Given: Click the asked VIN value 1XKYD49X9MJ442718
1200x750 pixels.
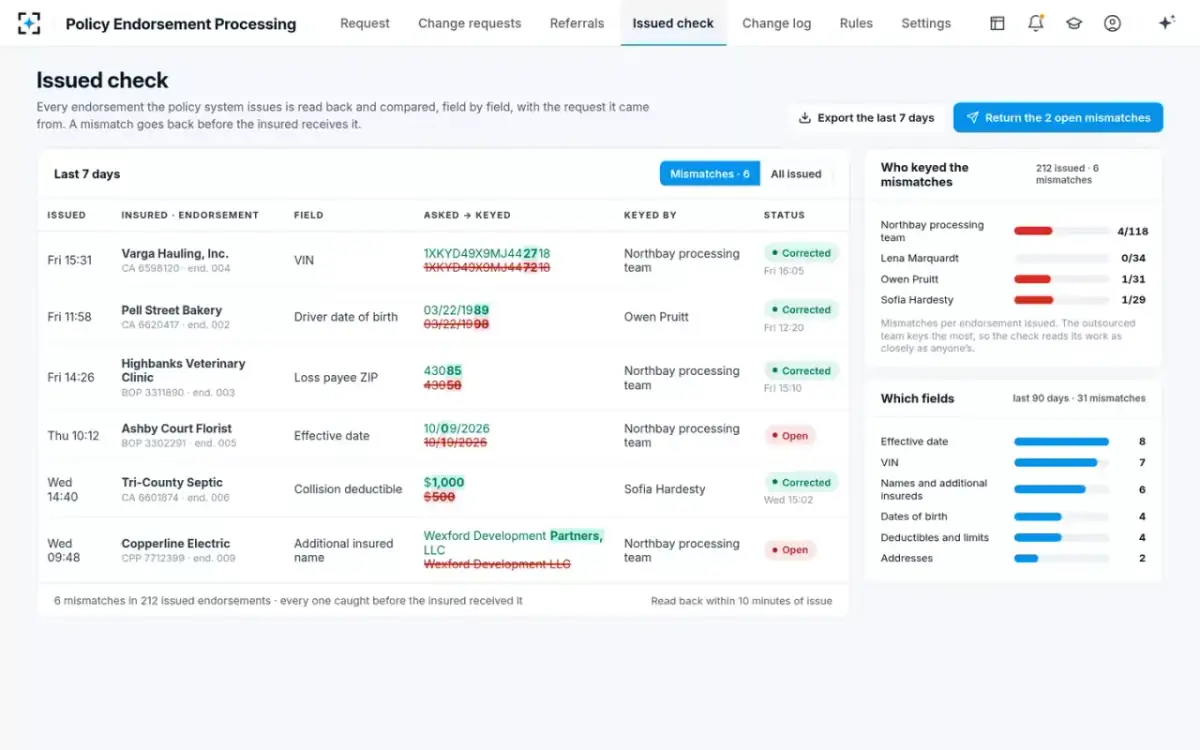Looking at the screenshot, I should pyautogui.click(x=487, y=254).
